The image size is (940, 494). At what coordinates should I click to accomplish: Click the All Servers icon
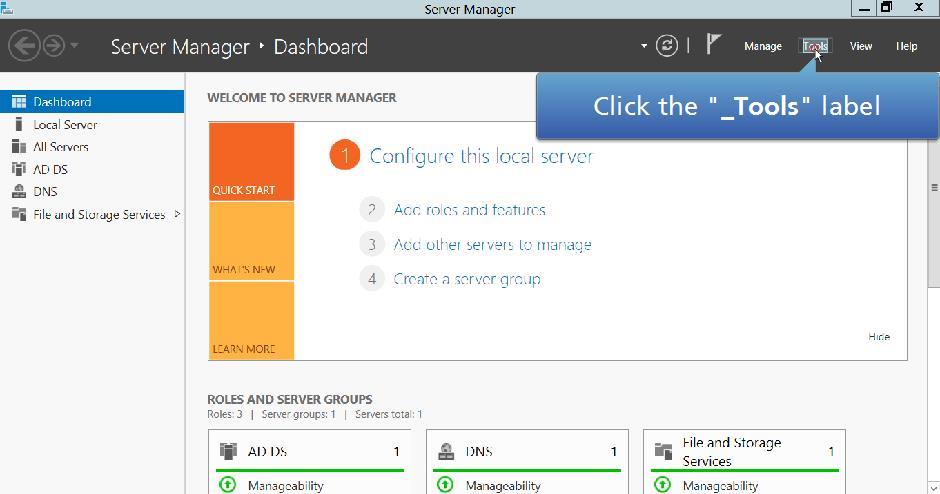point(19,147)
